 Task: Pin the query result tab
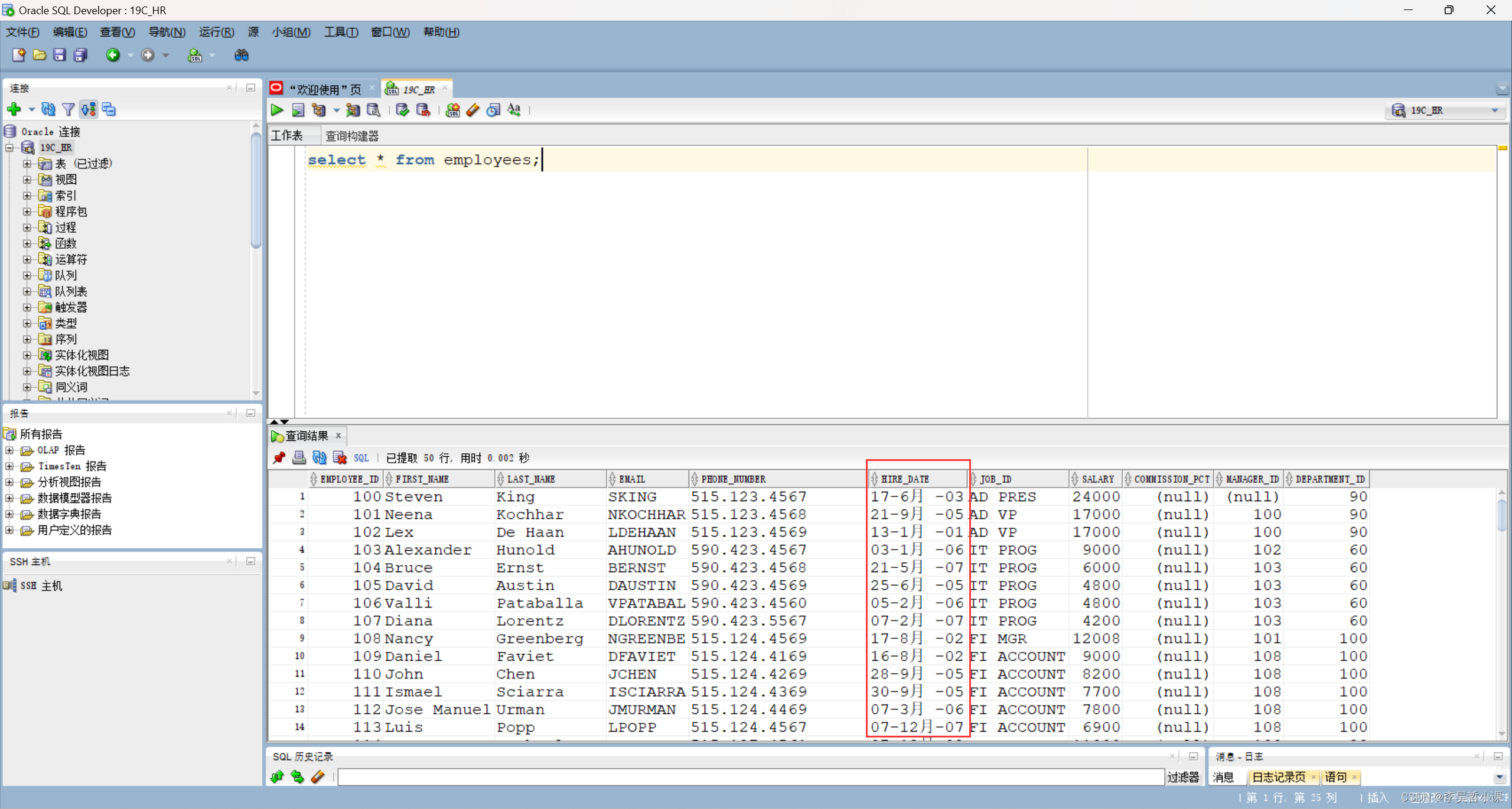279,457
